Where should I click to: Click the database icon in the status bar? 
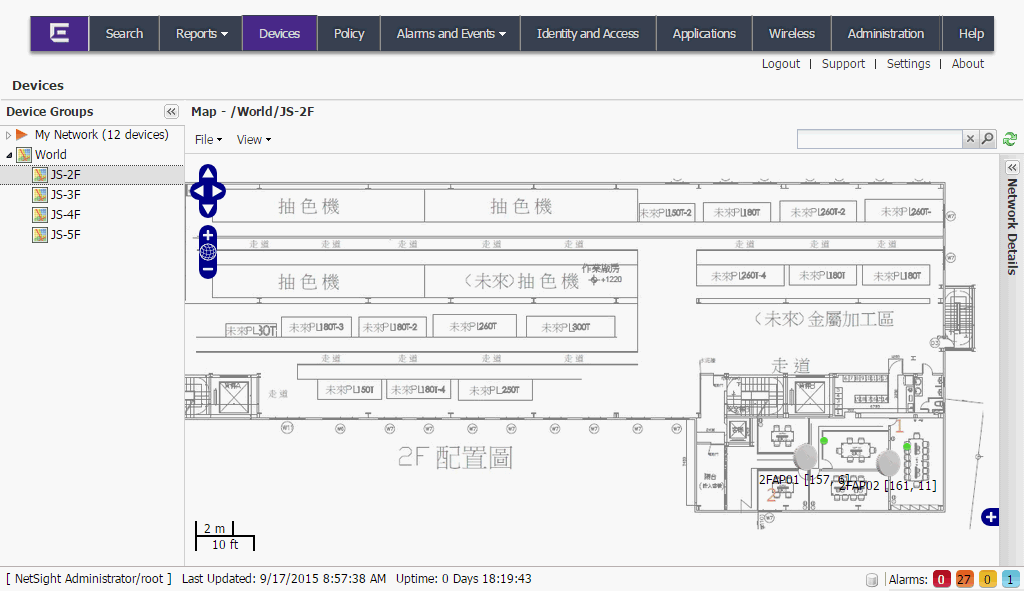tap(872, 579)
